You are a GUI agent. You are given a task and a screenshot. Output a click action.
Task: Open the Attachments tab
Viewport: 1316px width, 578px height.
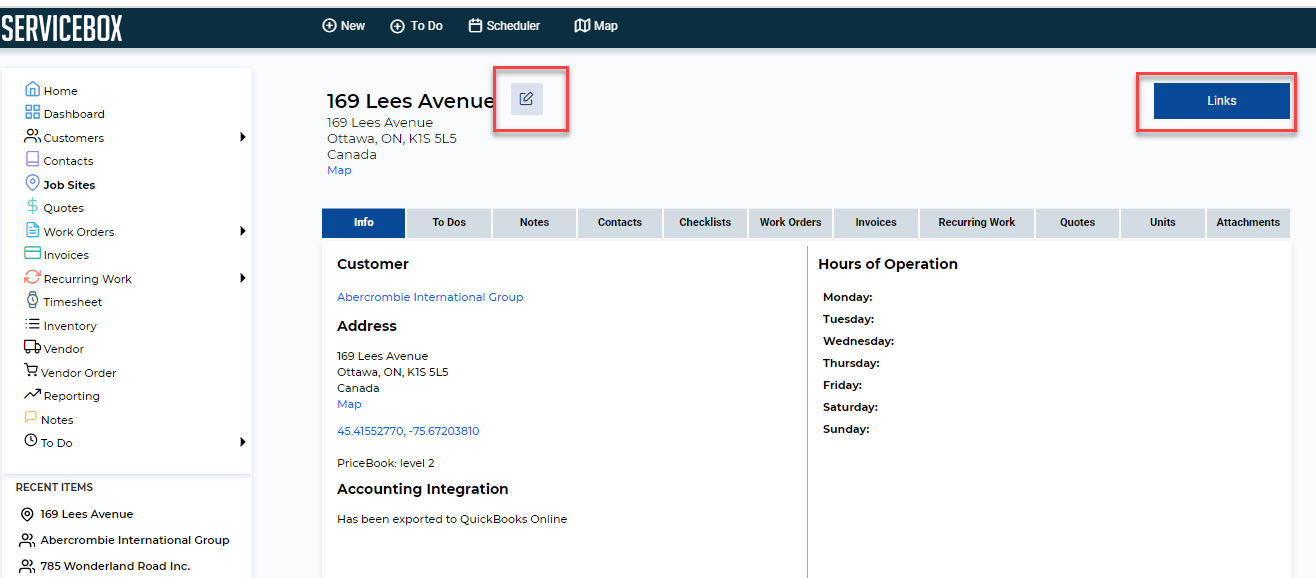(1248, 223)
